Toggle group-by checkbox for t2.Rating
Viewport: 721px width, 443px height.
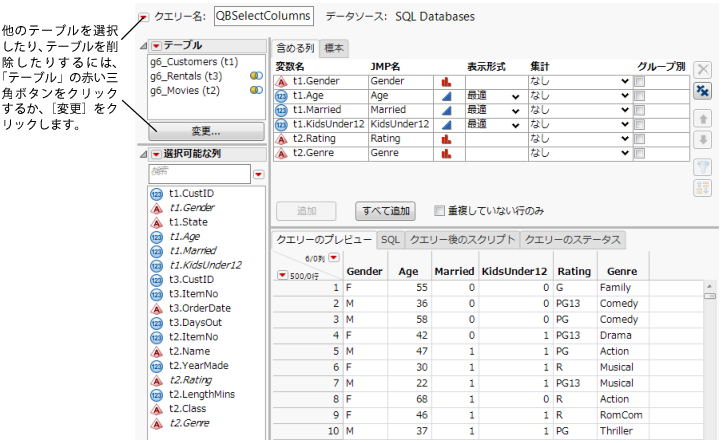click(x=640, y=138)
